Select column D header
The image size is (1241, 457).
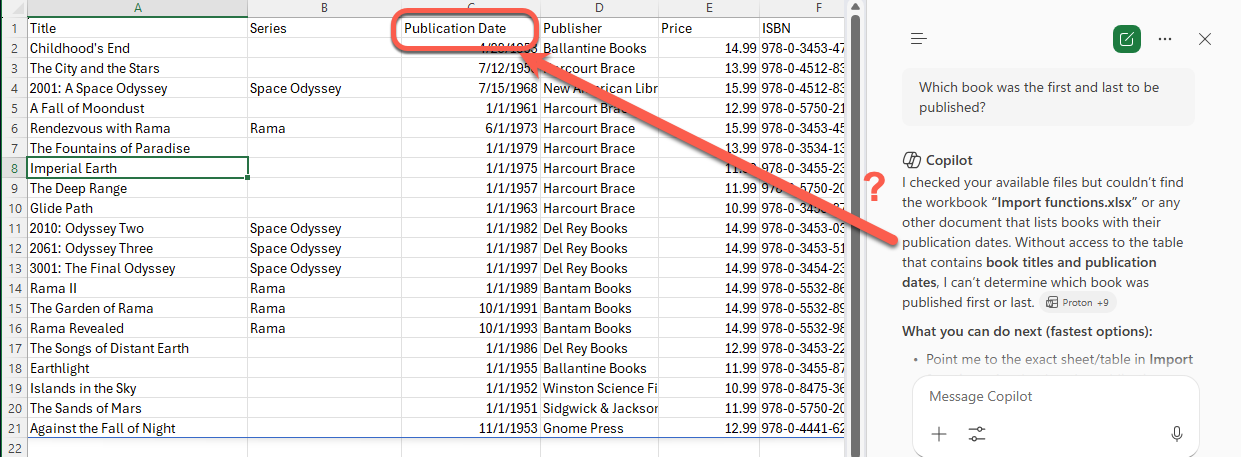pos(598,8)
